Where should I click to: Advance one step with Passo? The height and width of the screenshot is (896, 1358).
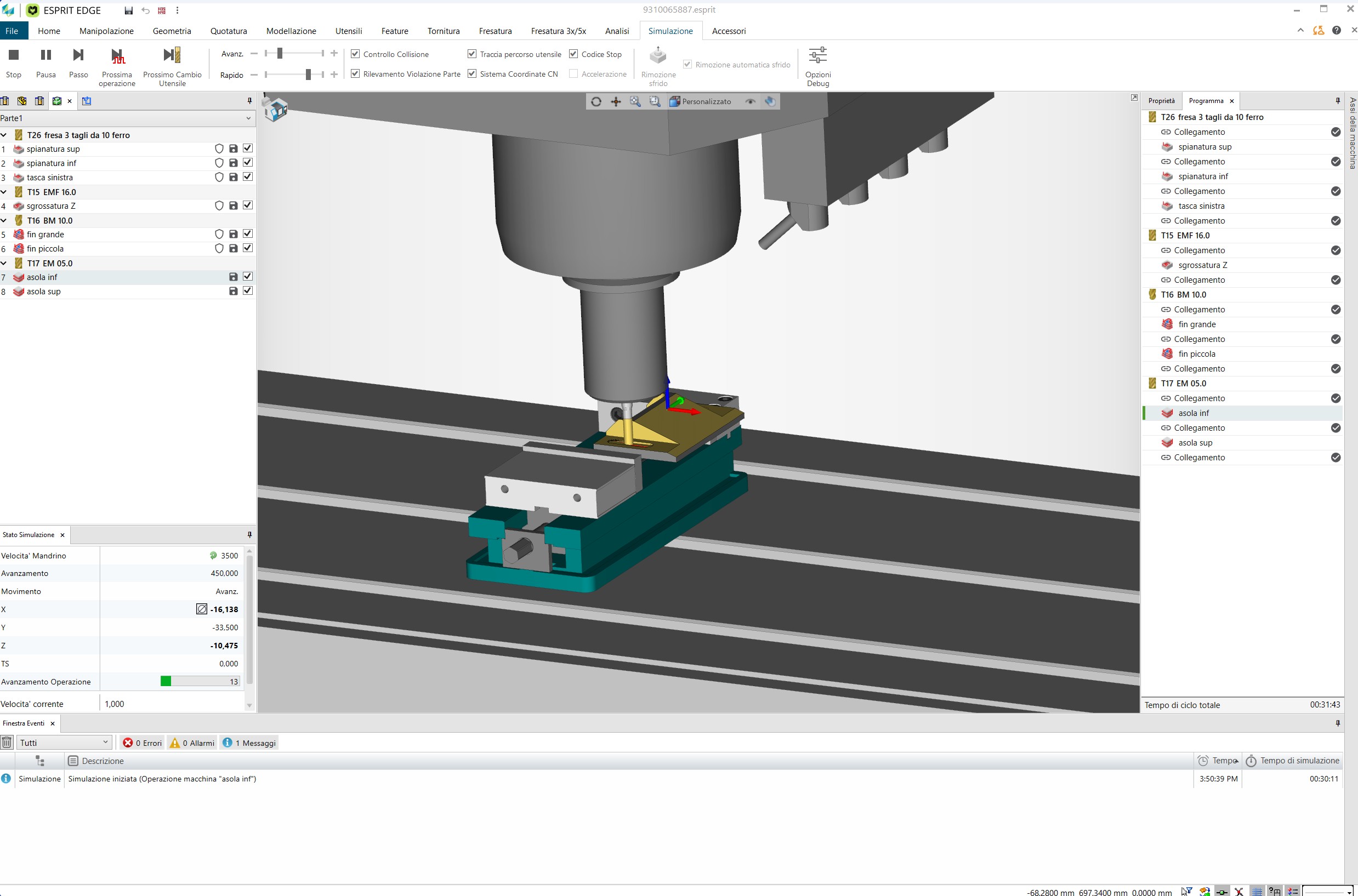(x=78, y=62)
